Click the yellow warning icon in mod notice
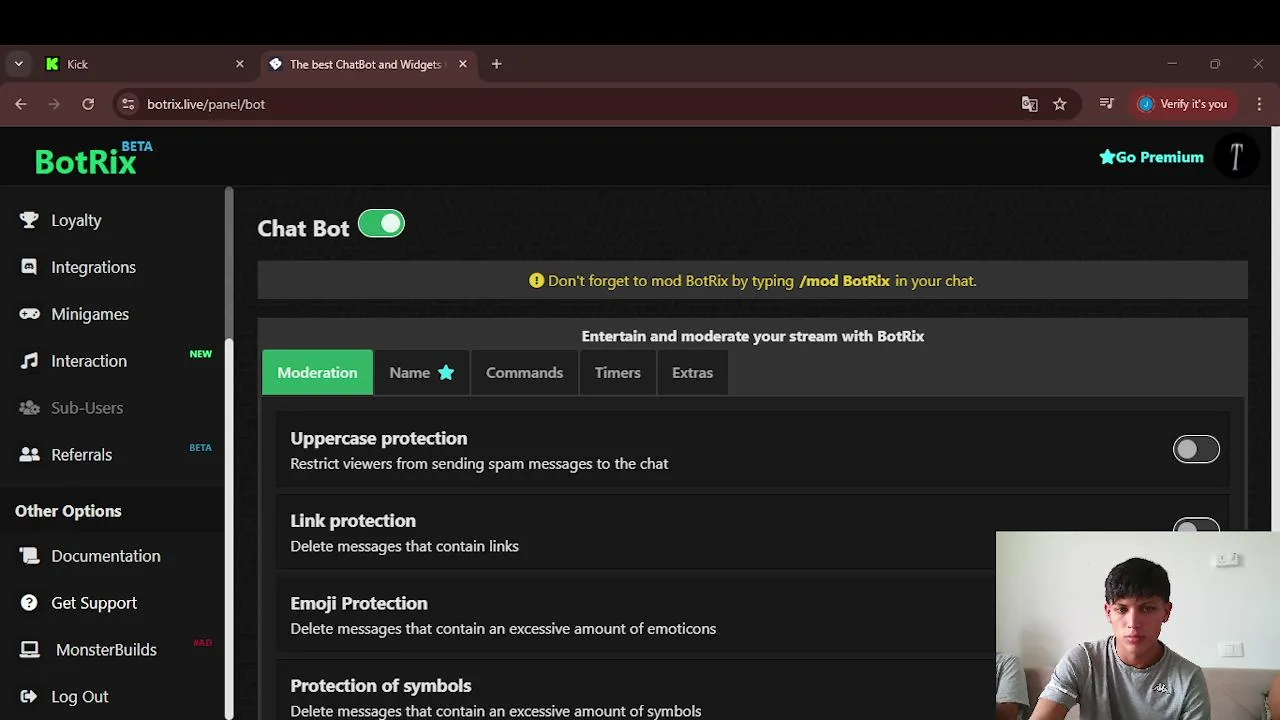Screen dimensions: 1280x720 click(536, 281)
